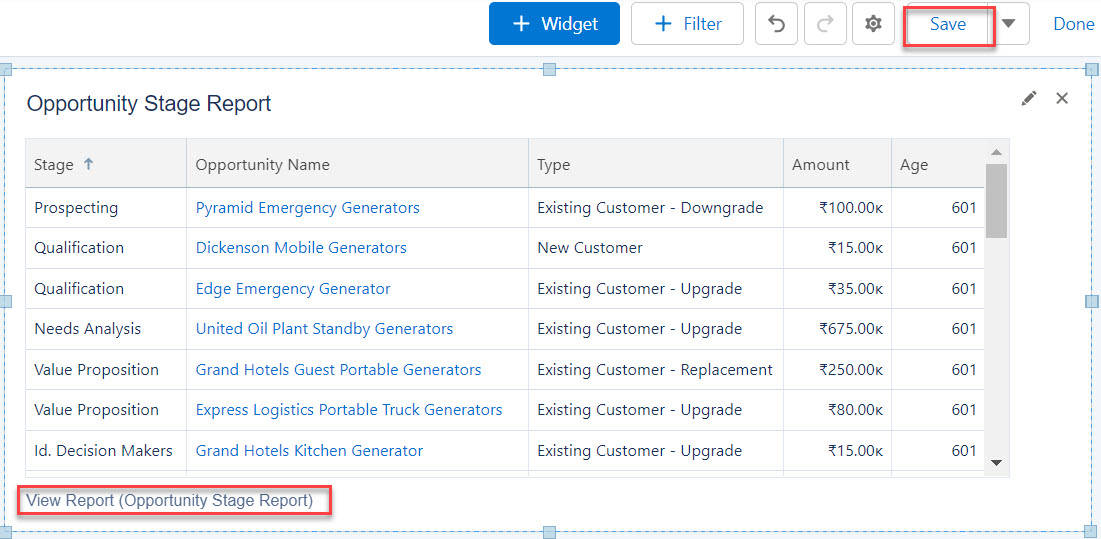Click the table scrollbar down arrow

[996, 463]
